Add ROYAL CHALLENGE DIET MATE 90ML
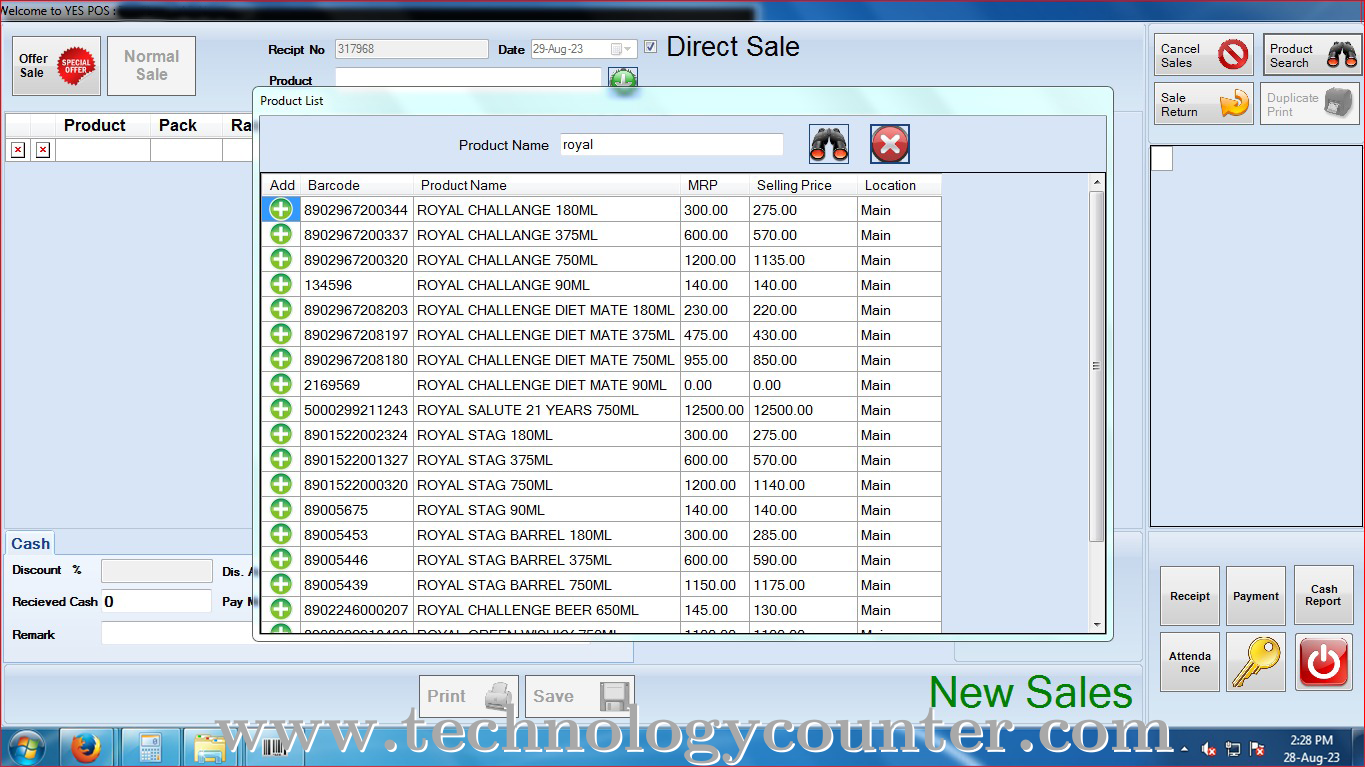The image size is (1365, 767). click(281, 385)
